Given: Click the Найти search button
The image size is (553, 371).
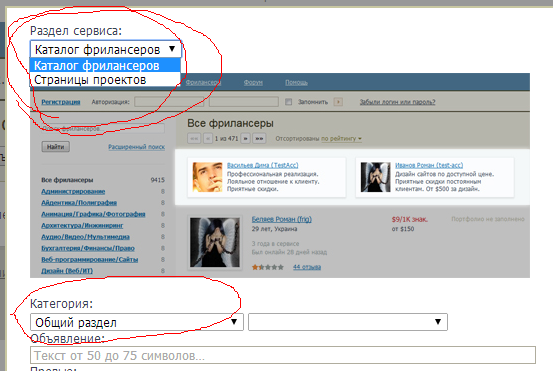Looking at the screenshot, I should pyautogui.click(x=55, y=147).
